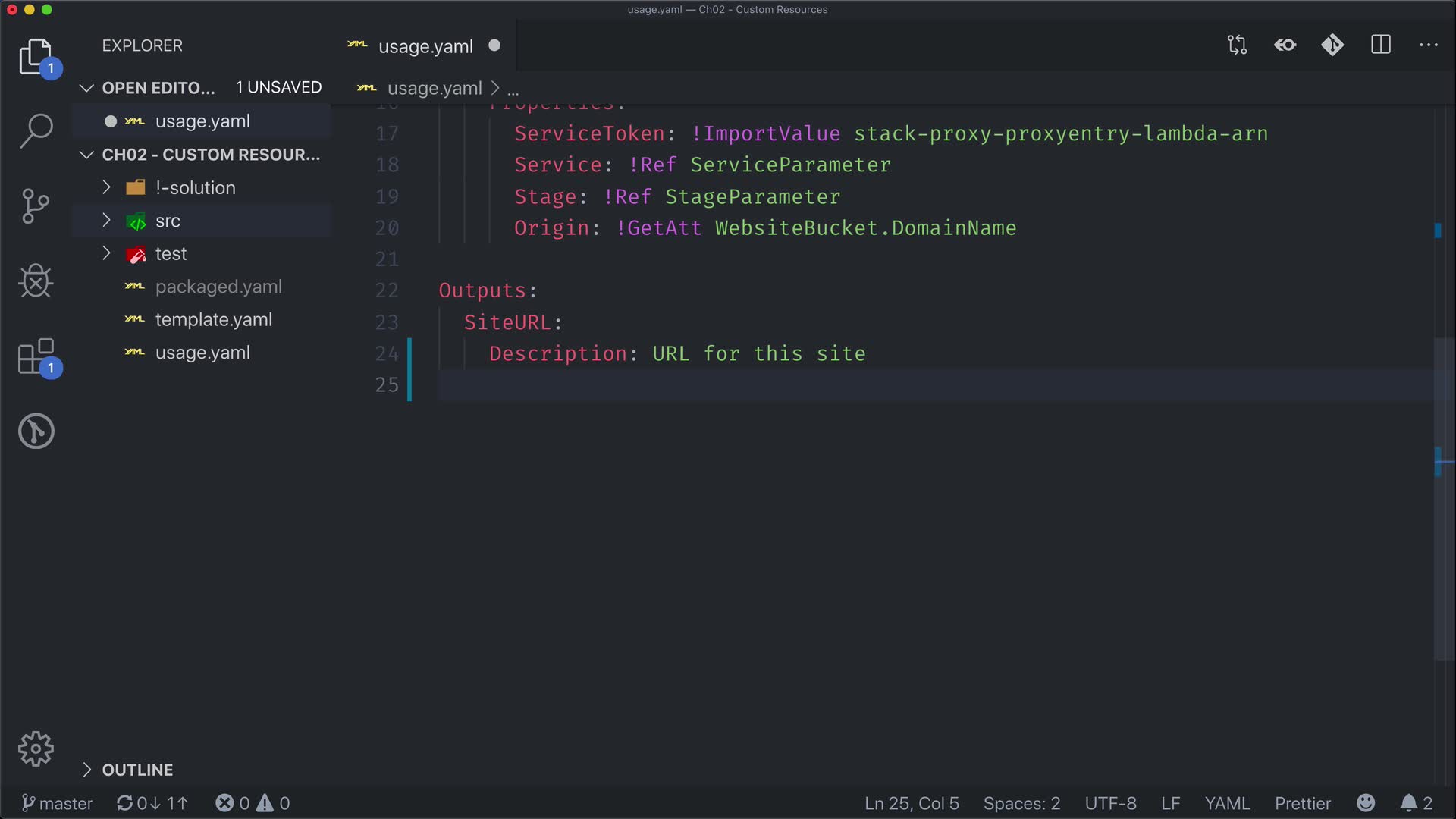Change the YAML language mode
This screenshot has width=1456, height=819.
[x=1226, y=803]
